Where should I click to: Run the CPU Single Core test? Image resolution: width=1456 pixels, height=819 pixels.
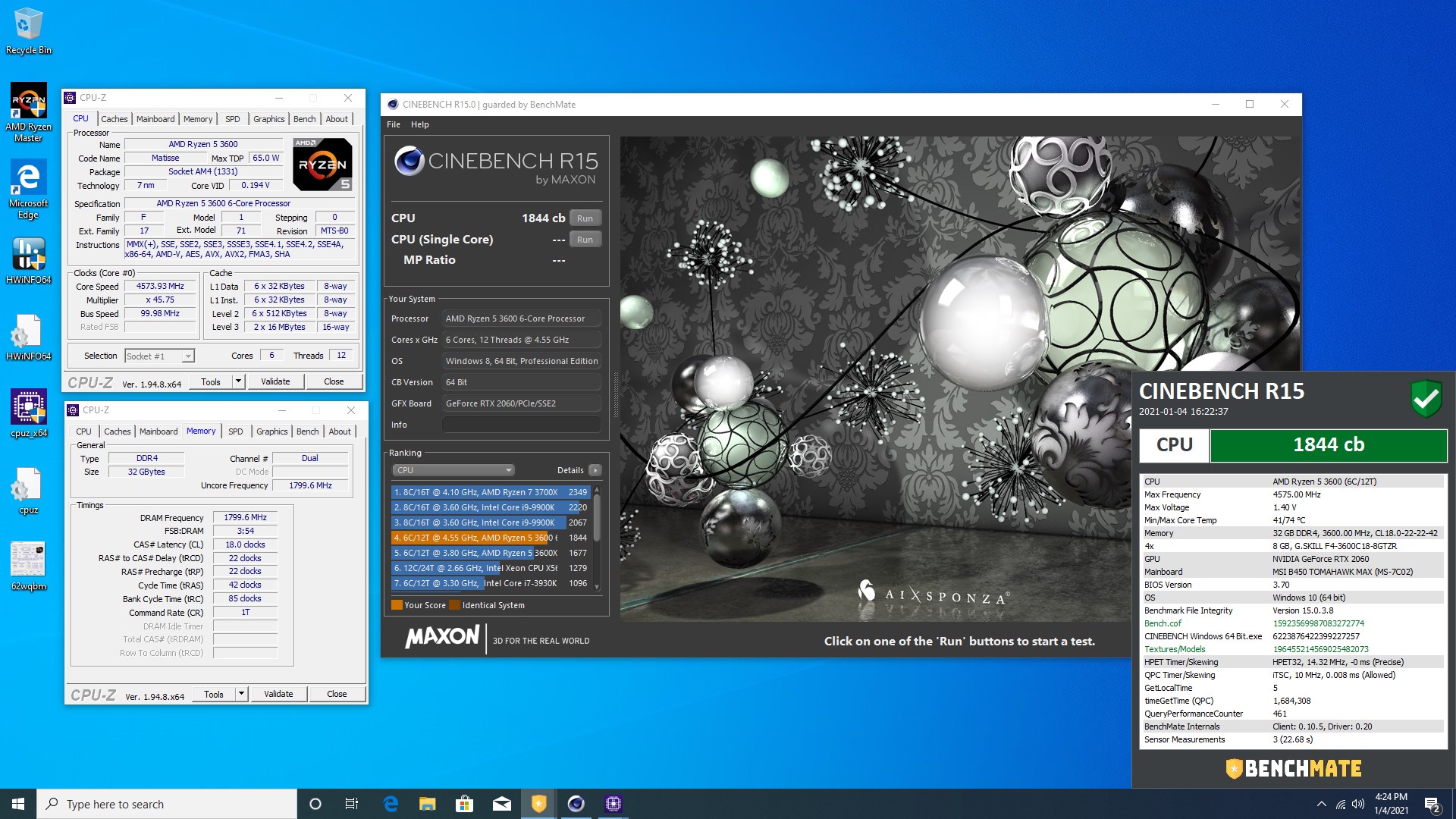pos(585,240)
